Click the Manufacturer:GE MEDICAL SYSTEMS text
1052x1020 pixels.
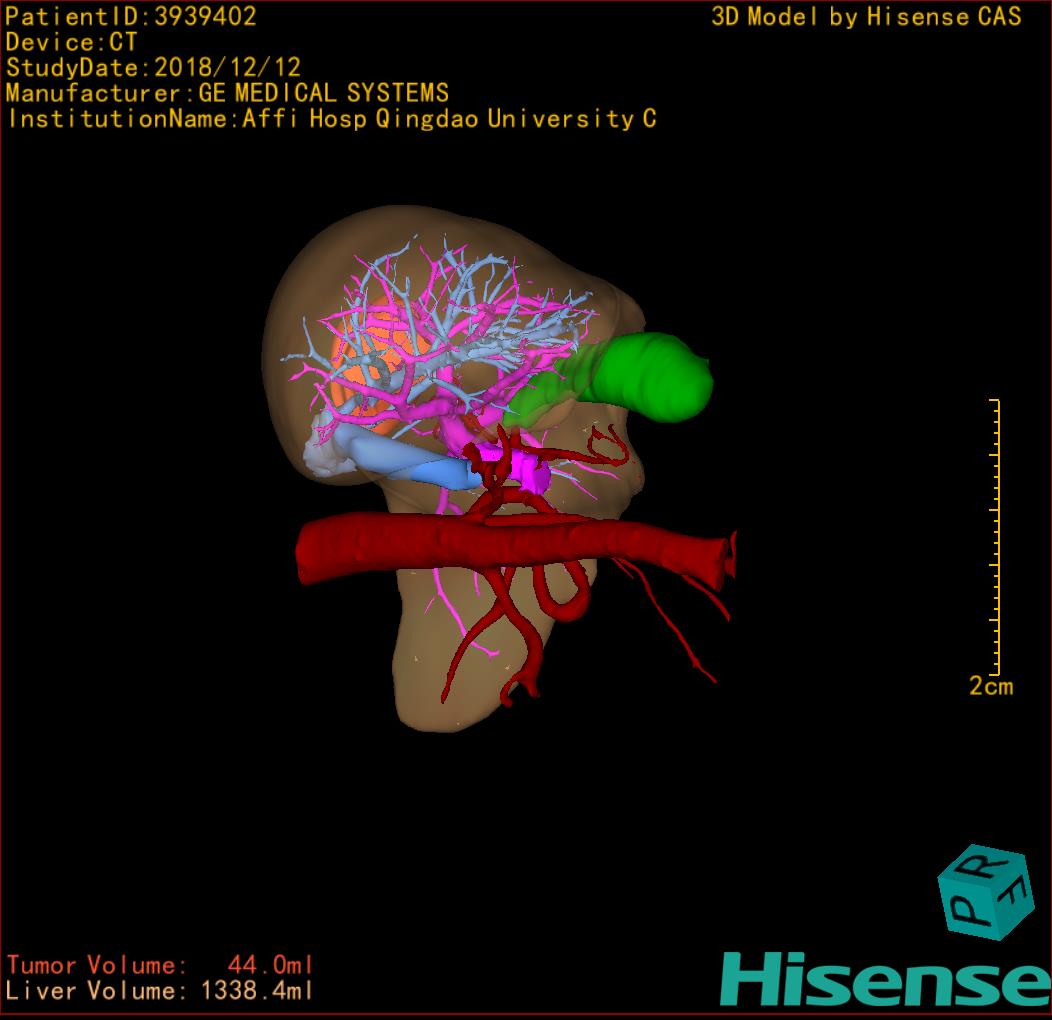click(227, 93)
